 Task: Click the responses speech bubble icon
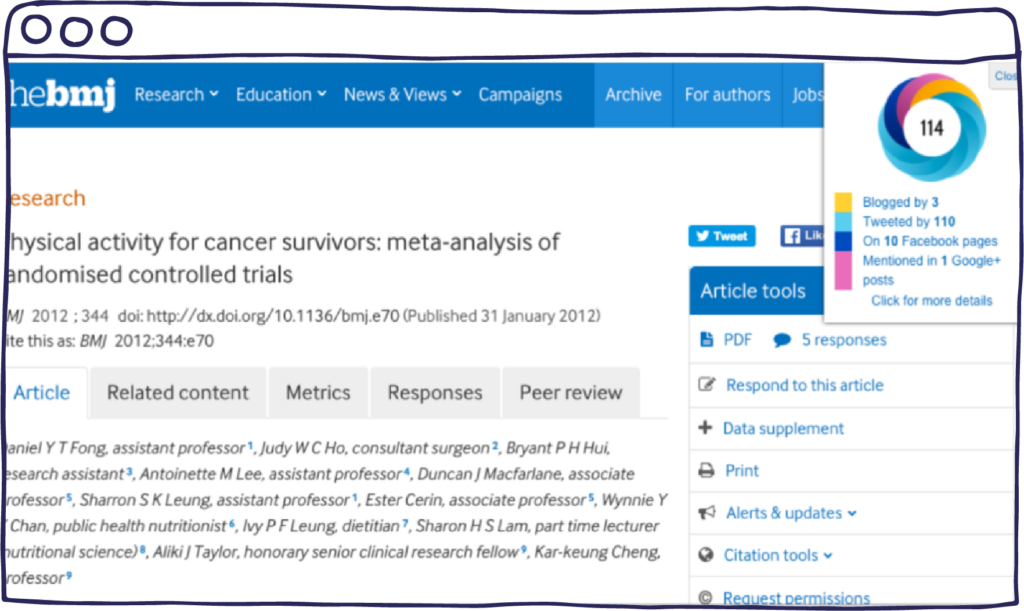tap(782, 340)
